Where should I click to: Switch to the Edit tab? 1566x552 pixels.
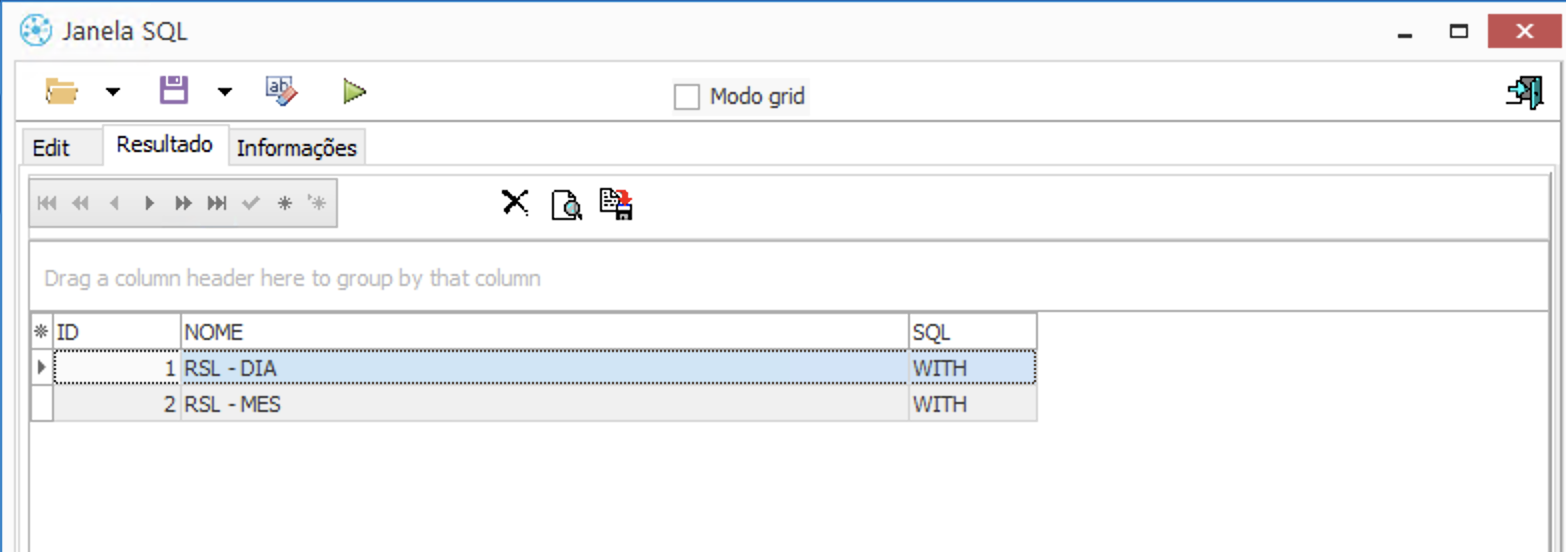[x=51, y=148]
